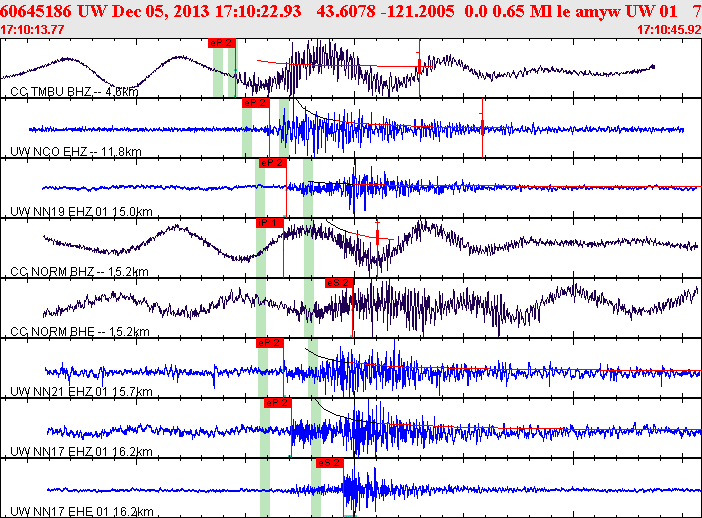Click the eP 2 pick flag on NN17 EHZ
This screenshot has width=702, height=518.
(x=278, y=403)
